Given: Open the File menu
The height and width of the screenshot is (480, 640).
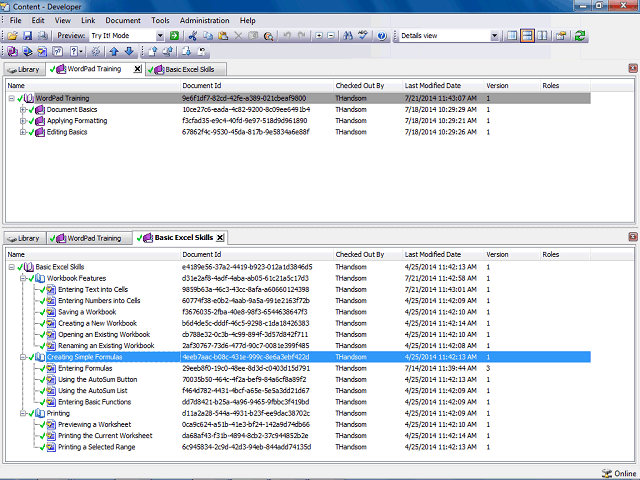Looking at the screenshot, I should click(x=16, y=20).
